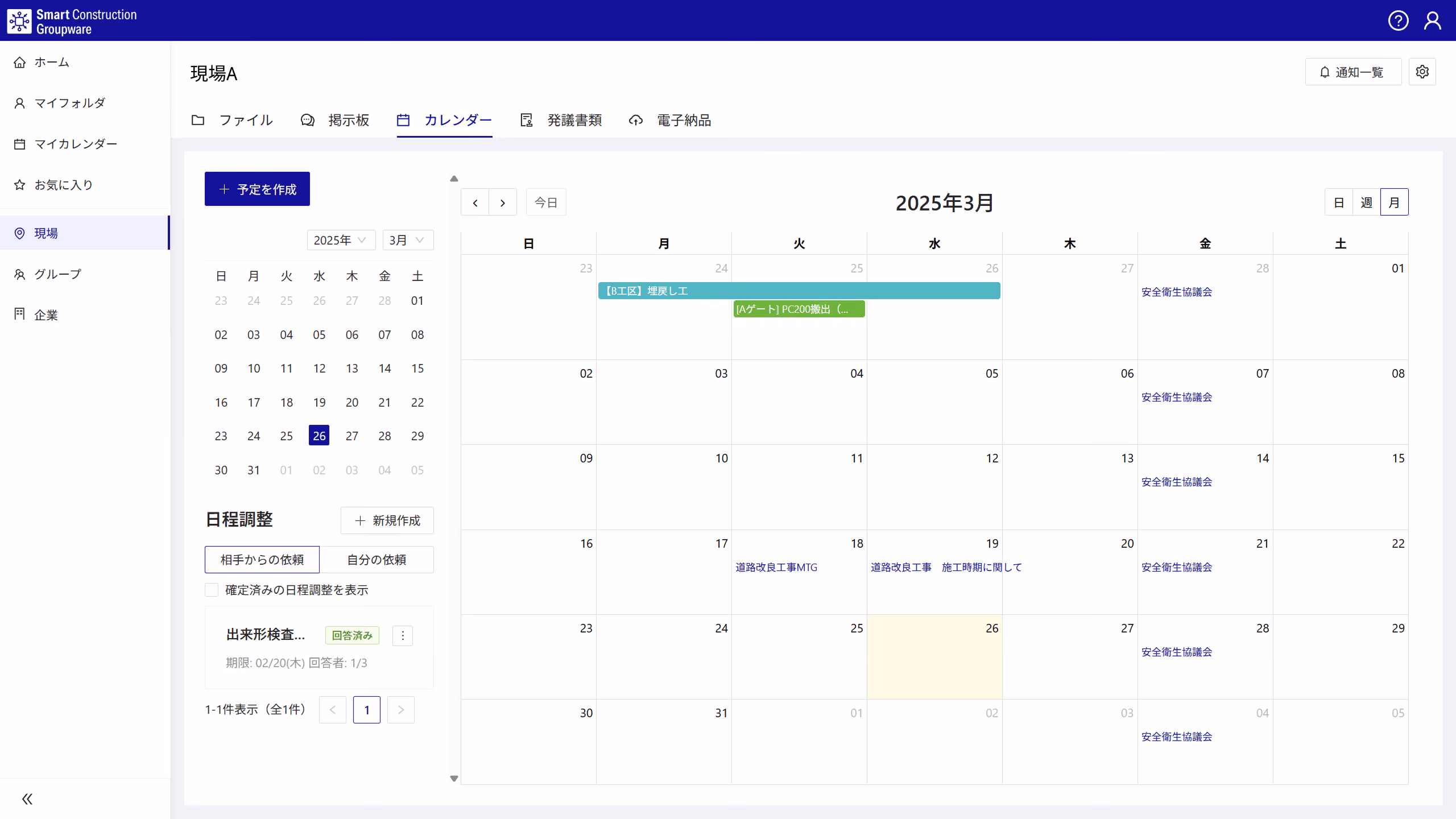Screen dimensions: 1456x819
Task: Open 安全衛生協議会 event on the 28th of February
Action: pyautogui.click(x=1177, y=292)
